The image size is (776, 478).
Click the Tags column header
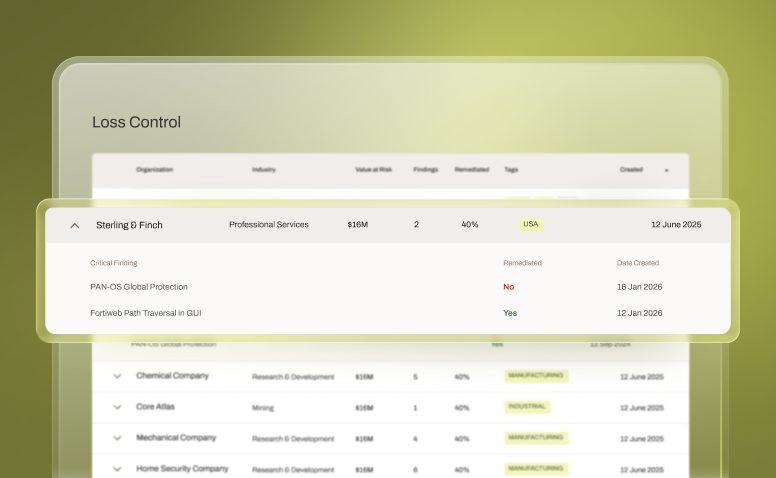tap(511, 170)
